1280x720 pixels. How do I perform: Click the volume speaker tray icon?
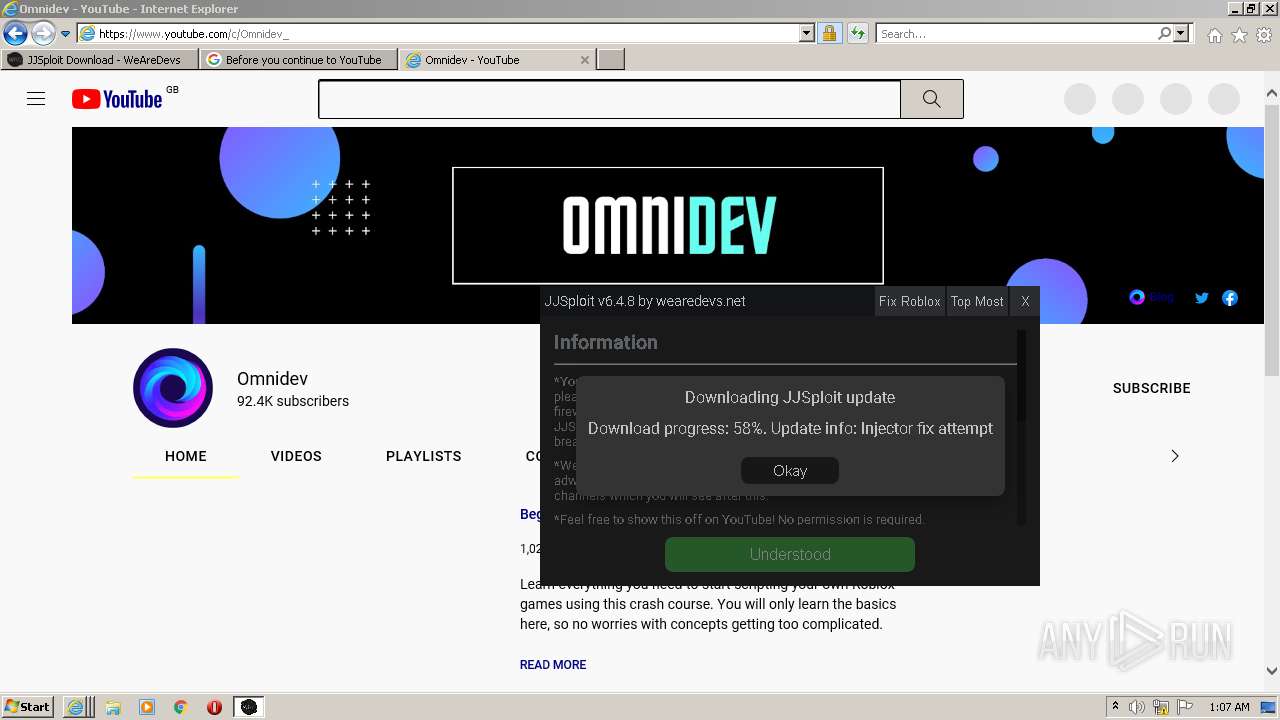pyautogui.click(x=1137, y=707)
